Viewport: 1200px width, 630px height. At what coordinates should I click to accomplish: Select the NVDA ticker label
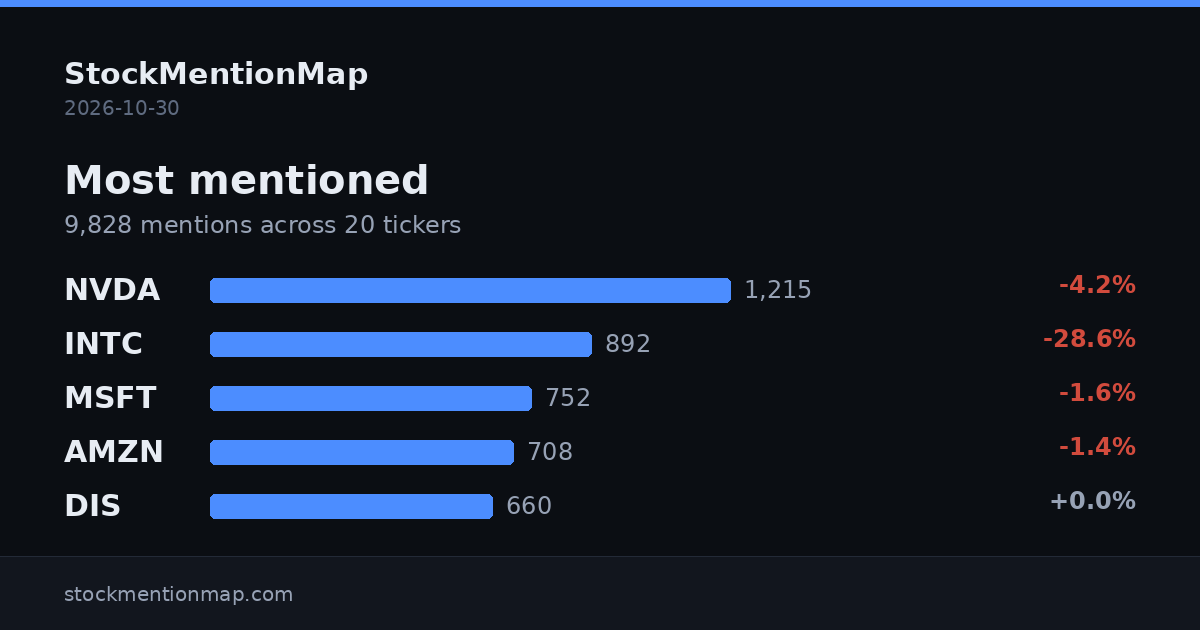coord(112,290)
